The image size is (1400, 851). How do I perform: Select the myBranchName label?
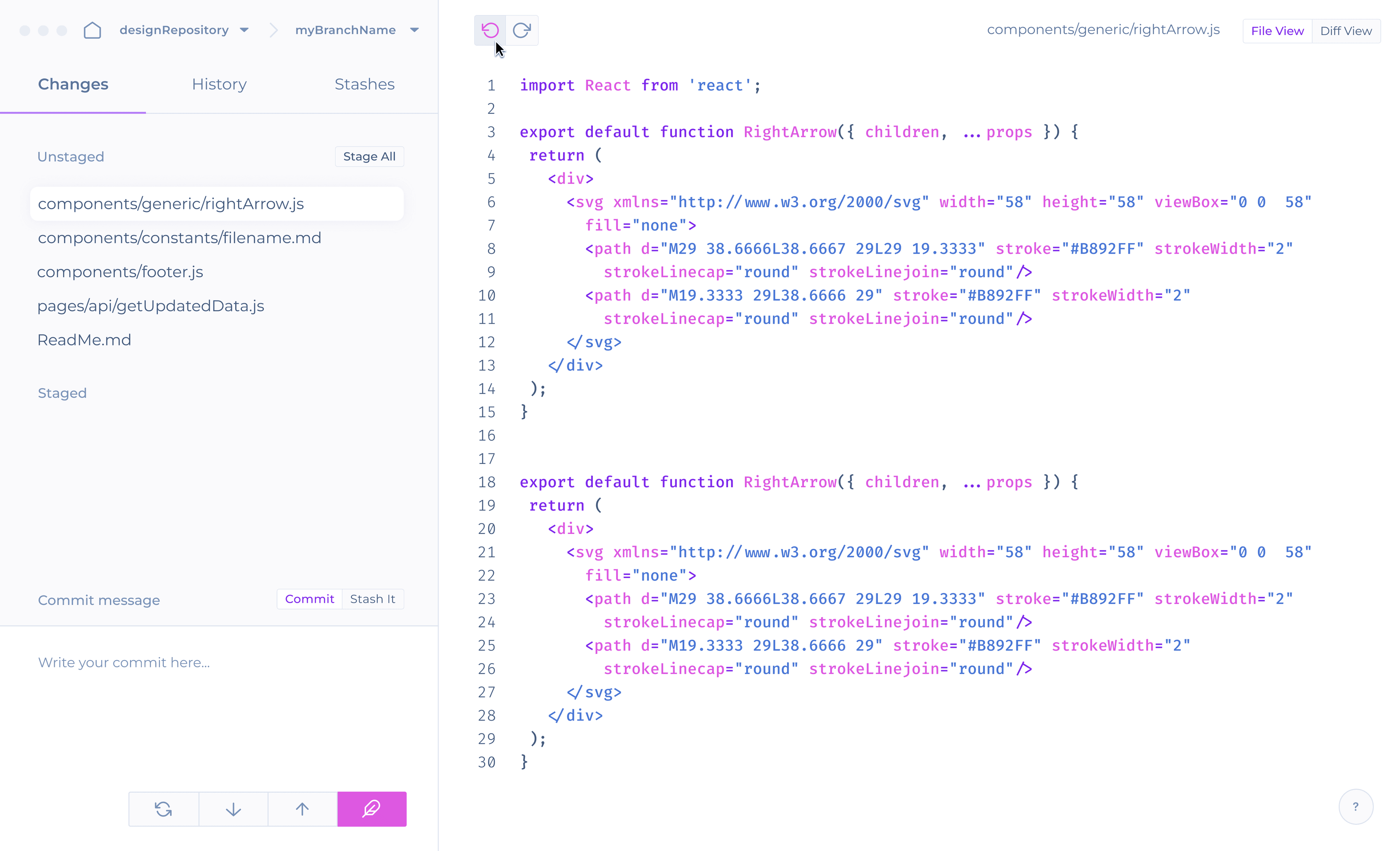[346, 30]
